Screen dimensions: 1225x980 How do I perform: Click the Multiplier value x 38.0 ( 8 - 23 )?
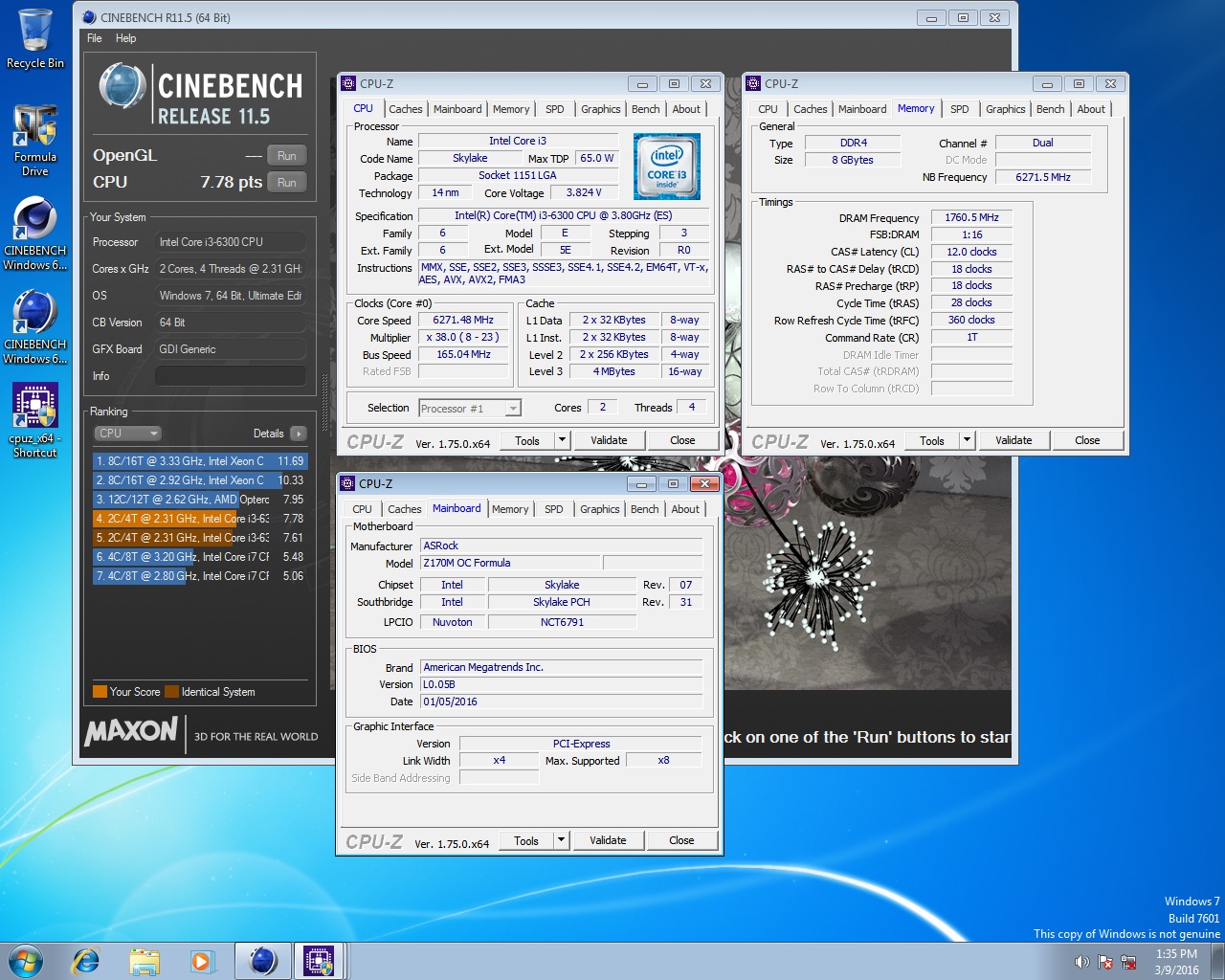(x=463, y=337)
